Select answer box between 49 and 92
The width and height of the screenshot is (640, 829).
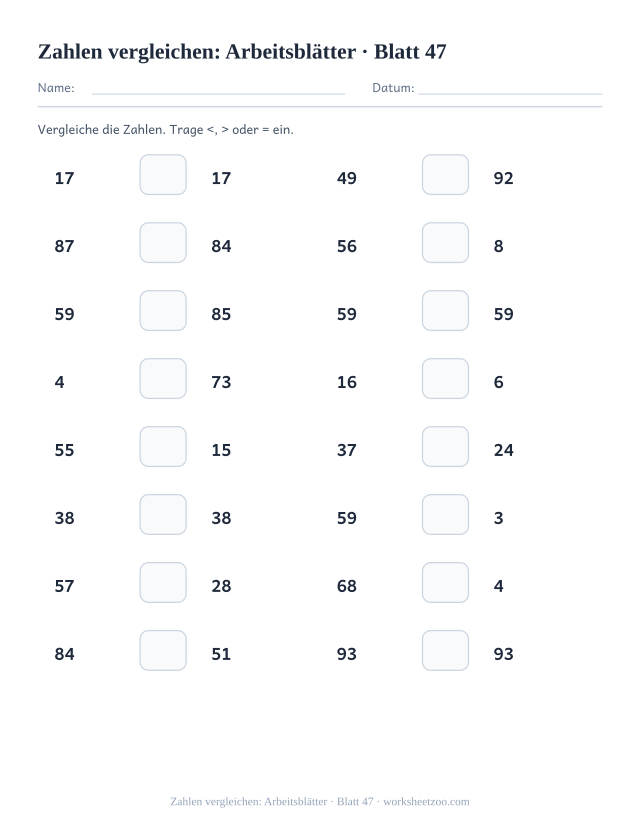point(445,174)
